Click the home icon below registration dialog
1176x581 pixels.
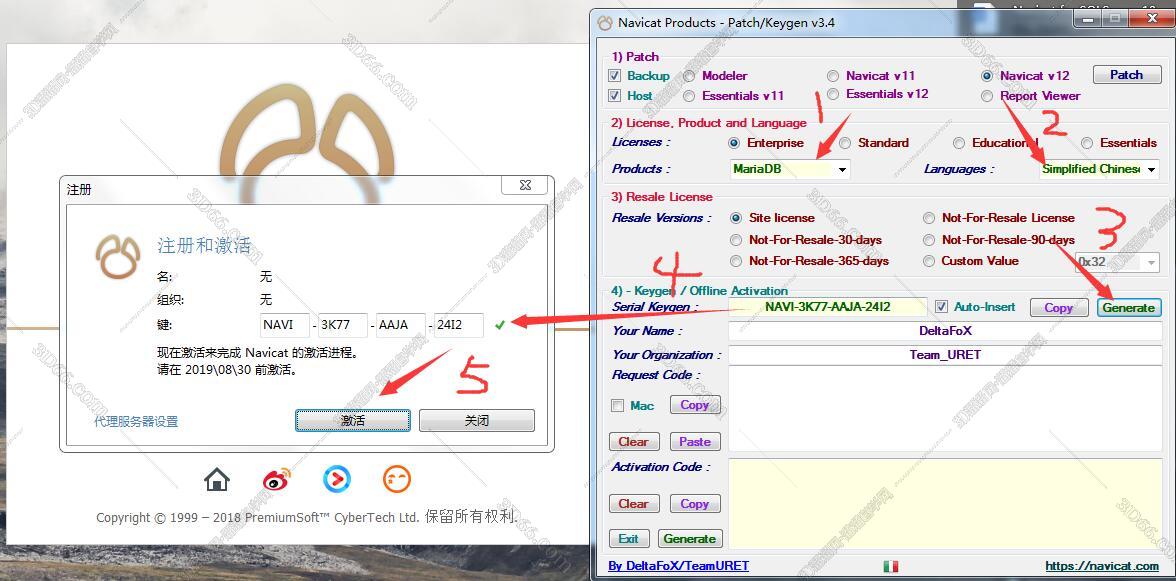(x=217, y=479)
